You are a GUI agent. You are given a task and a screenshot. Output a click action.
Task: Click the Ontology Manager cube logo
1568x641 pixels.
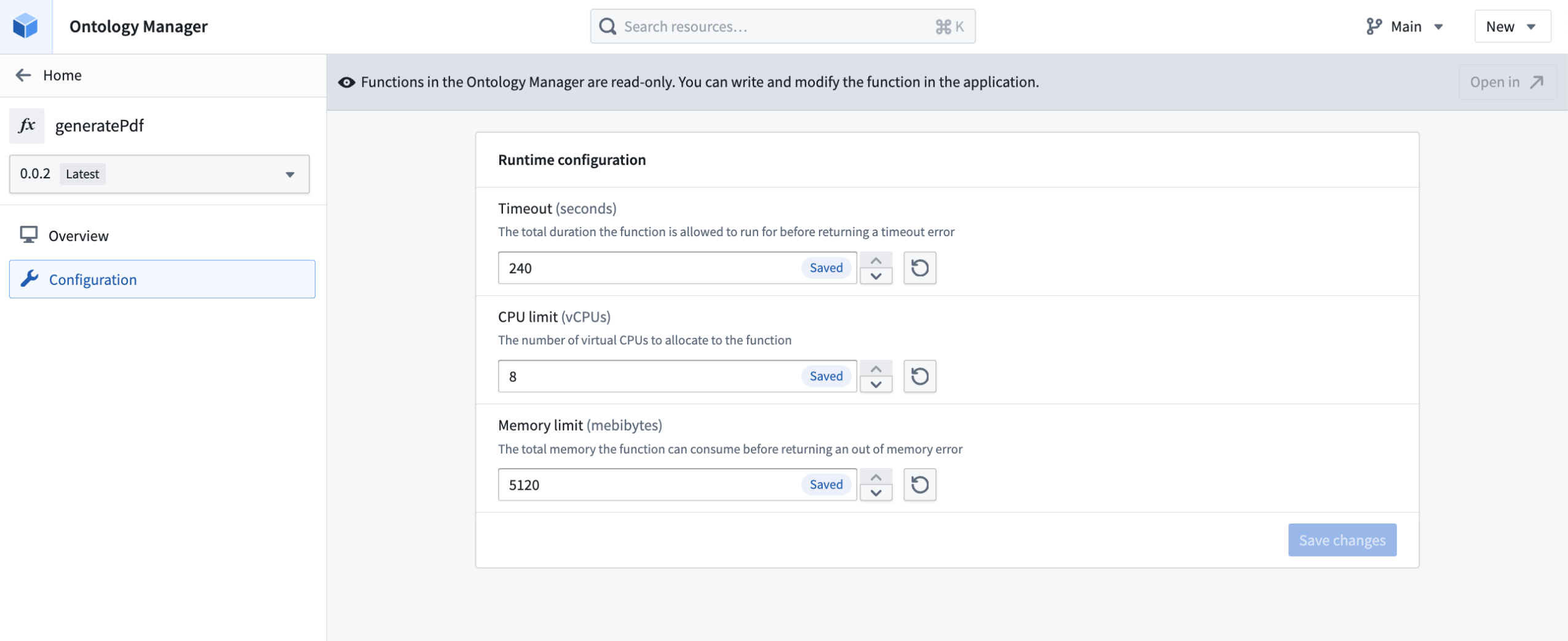(x=25, y=26)
